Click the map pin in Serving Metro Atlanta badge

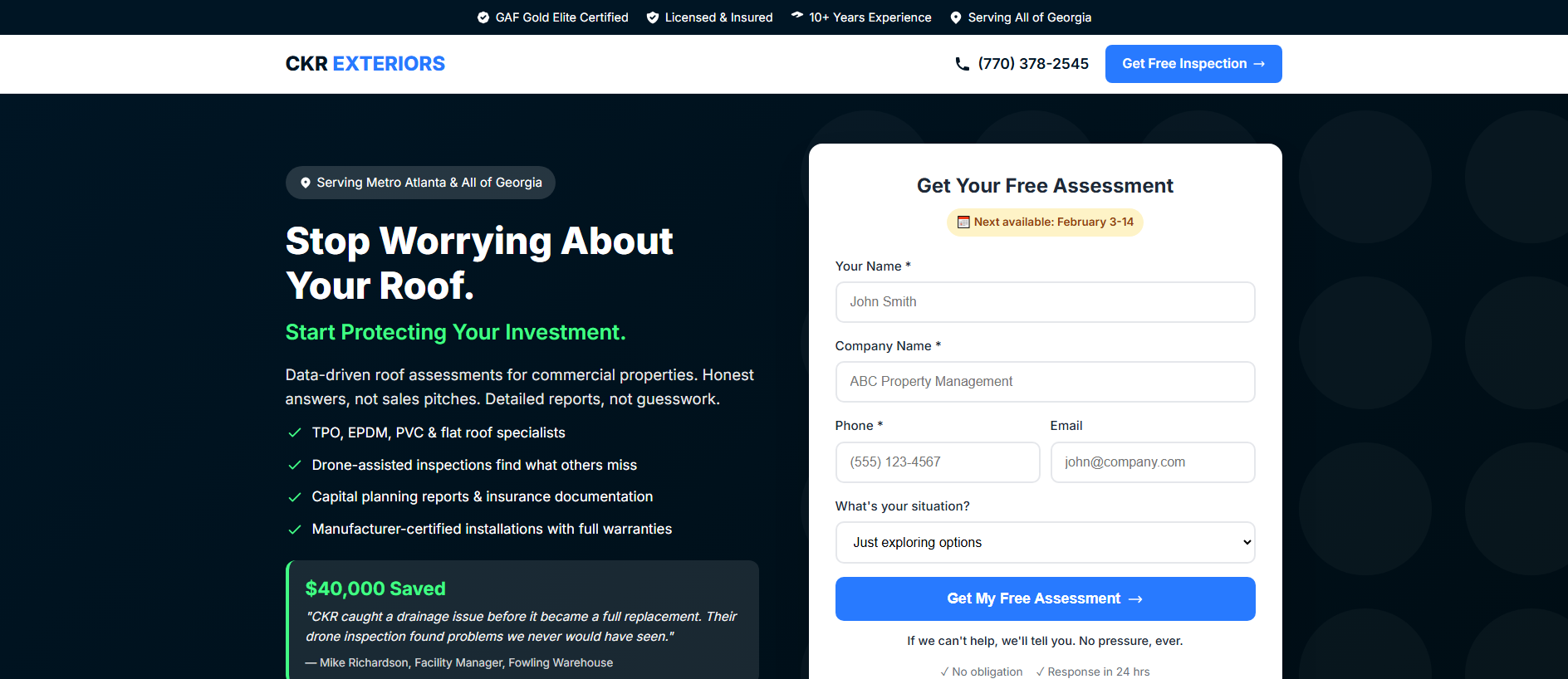click(306, 183)
